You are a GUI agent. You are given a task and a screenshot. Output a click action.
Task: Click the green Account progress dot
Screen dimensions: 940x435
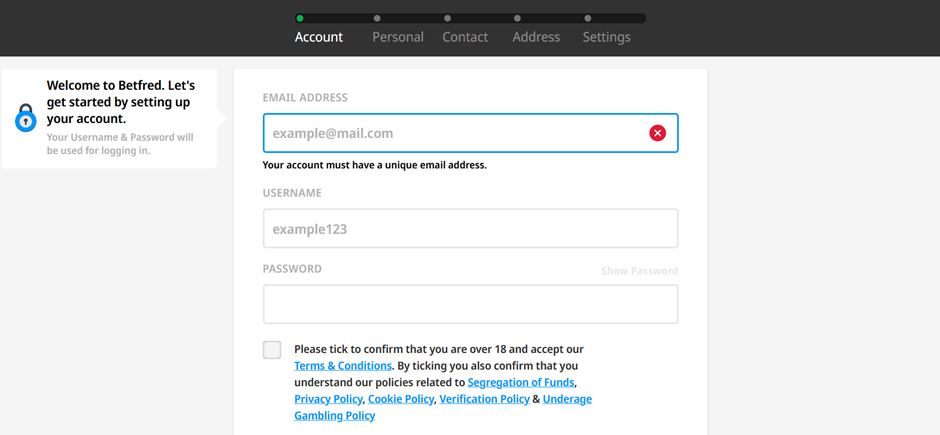pyautogui.click(x=300, y=19)
